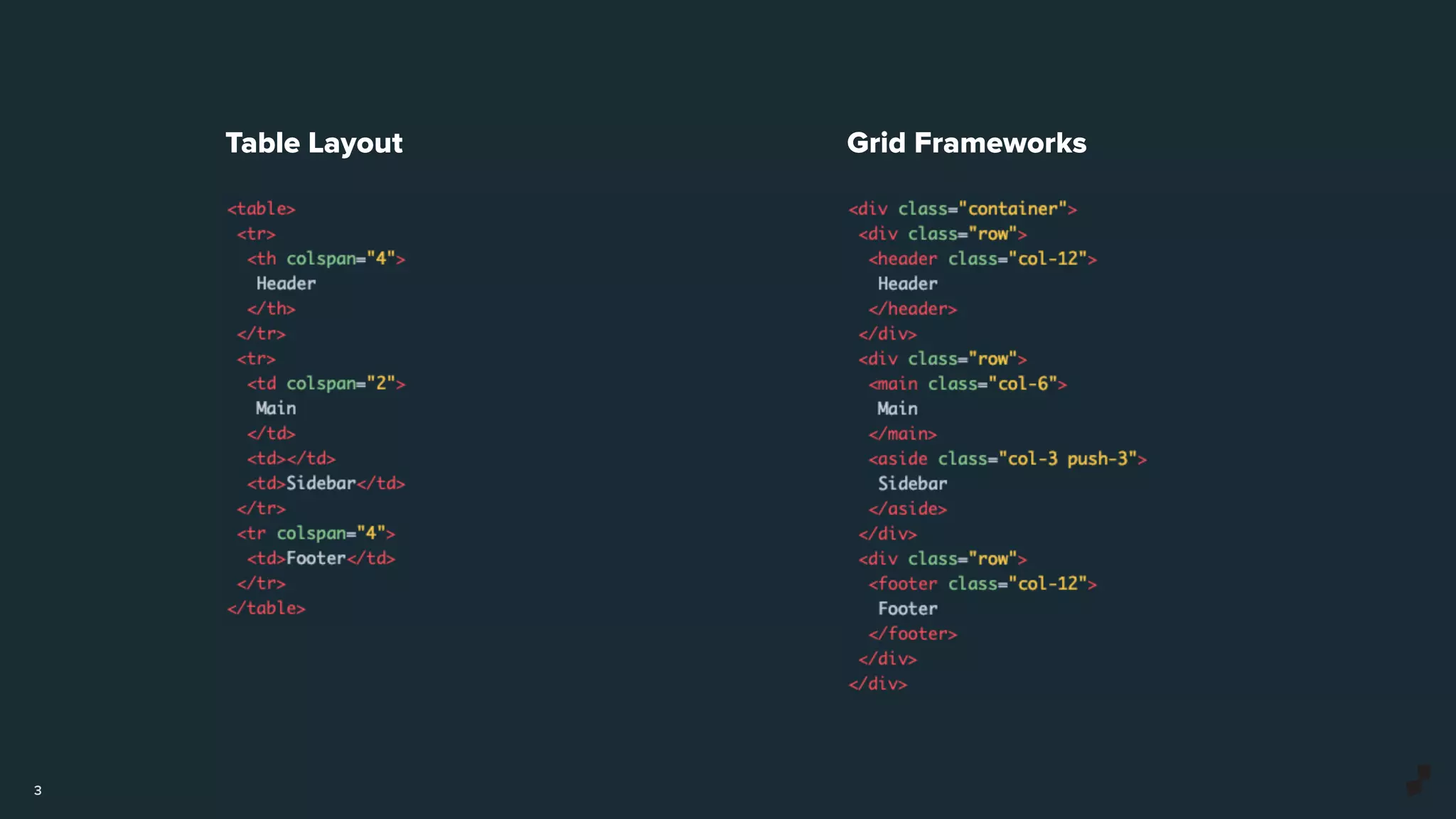The height and width of the screenshot is (819, 1456).
Task: Click the logo icon in the corner
Action: pos(1419,780)
